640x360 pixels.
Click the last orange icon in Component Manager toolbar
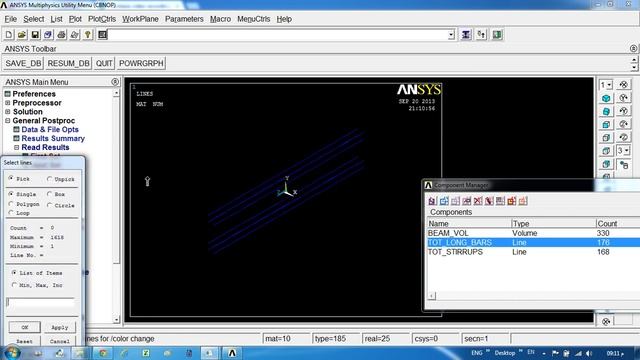coord(523,201)
